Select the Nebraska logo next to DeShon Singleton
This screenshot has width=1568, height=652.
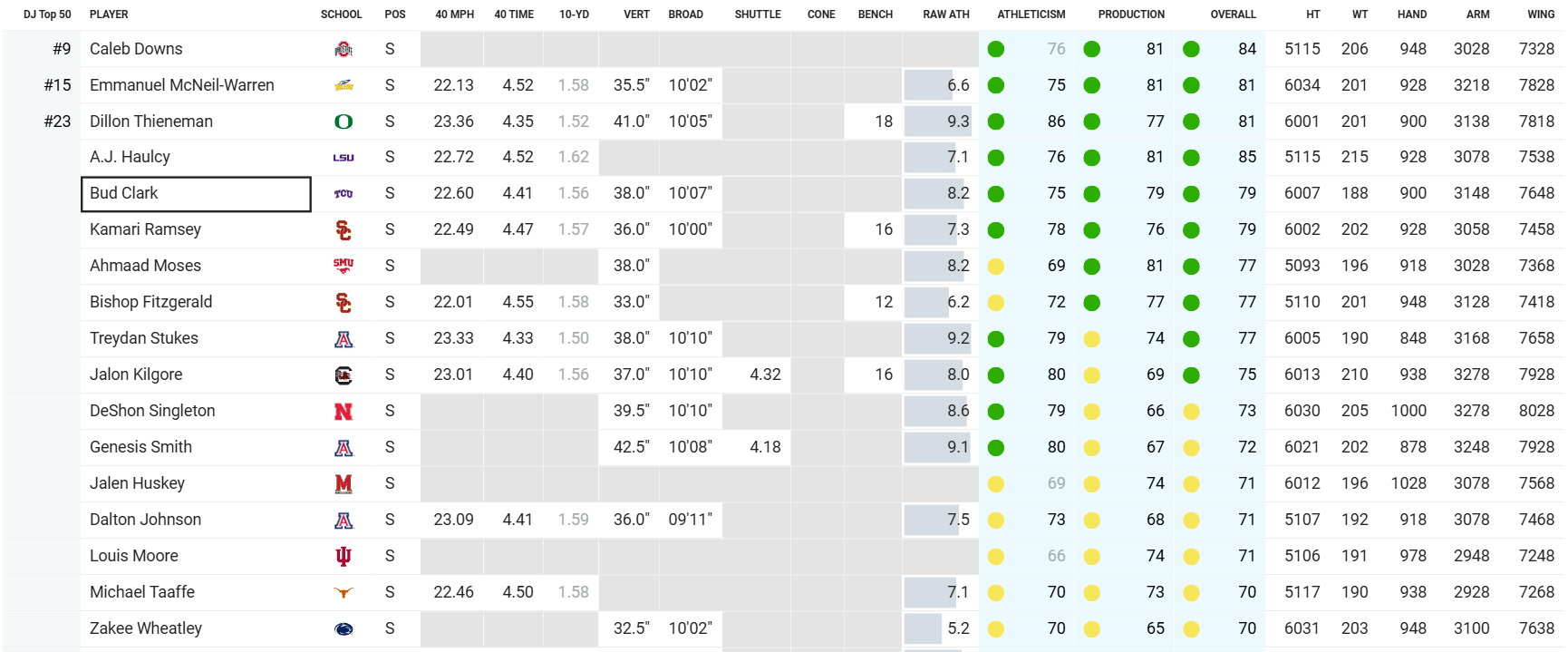[x=343, y=411]
